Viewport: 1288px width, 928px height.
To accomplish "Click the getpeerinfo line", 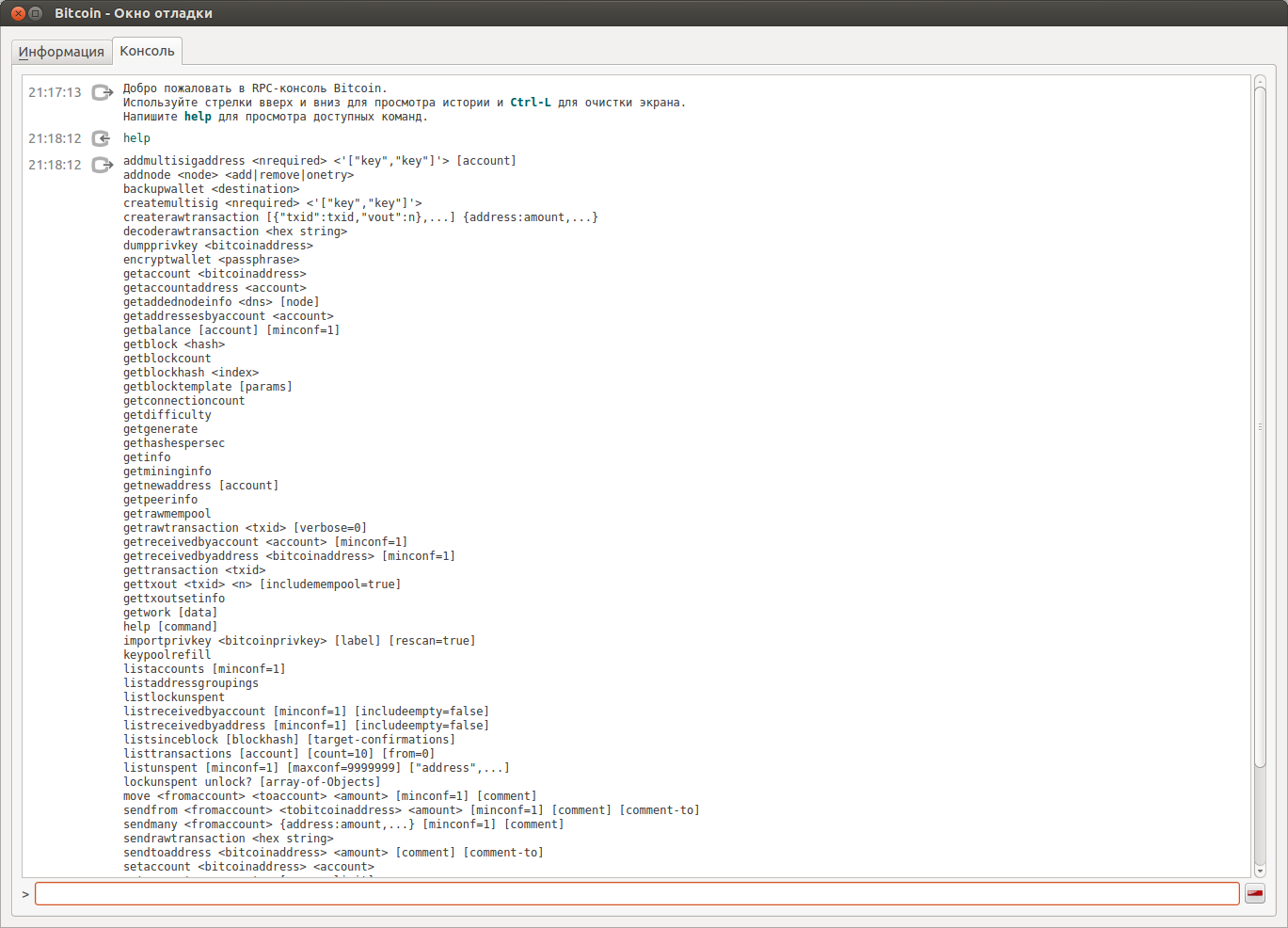I will pyautogui.click(x=161, y=500).
